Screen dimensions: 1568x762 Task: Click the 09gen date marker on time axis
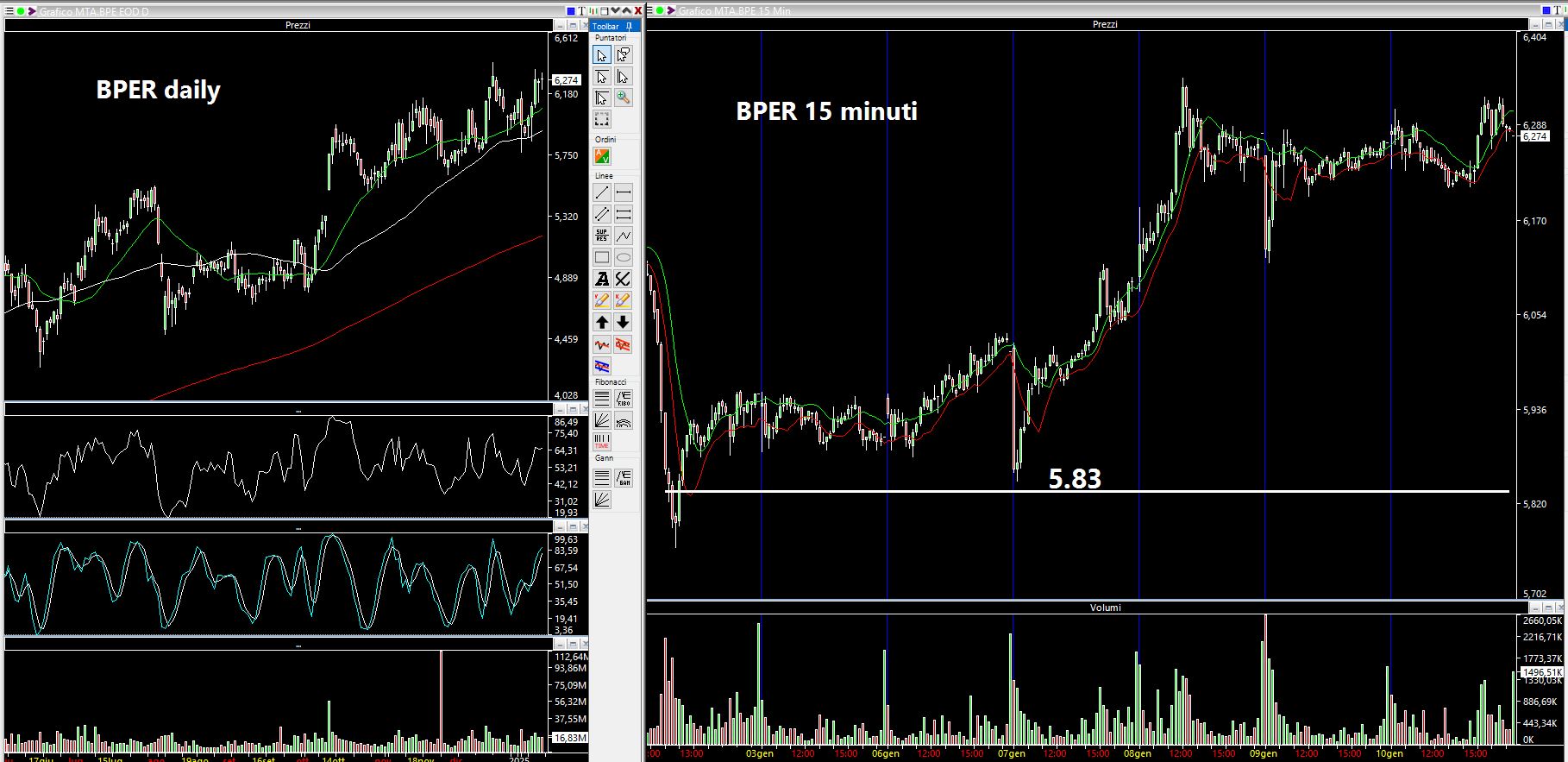[x=1264, y=753]
